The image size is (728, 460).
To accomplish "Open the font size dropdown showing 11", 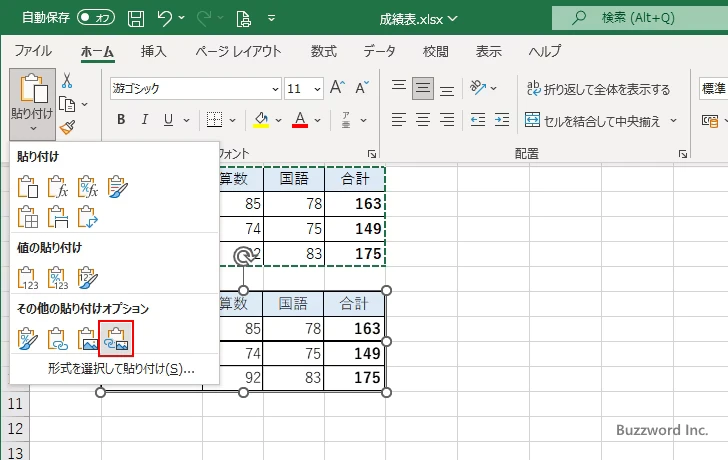I will tap(317, 89).
